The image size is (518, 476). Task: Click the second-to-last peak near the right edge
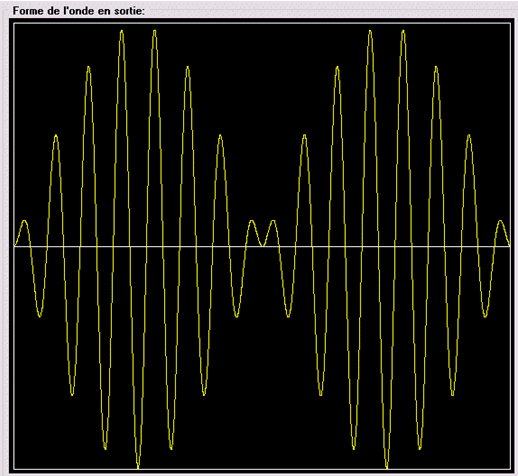[x=469, y=137]
